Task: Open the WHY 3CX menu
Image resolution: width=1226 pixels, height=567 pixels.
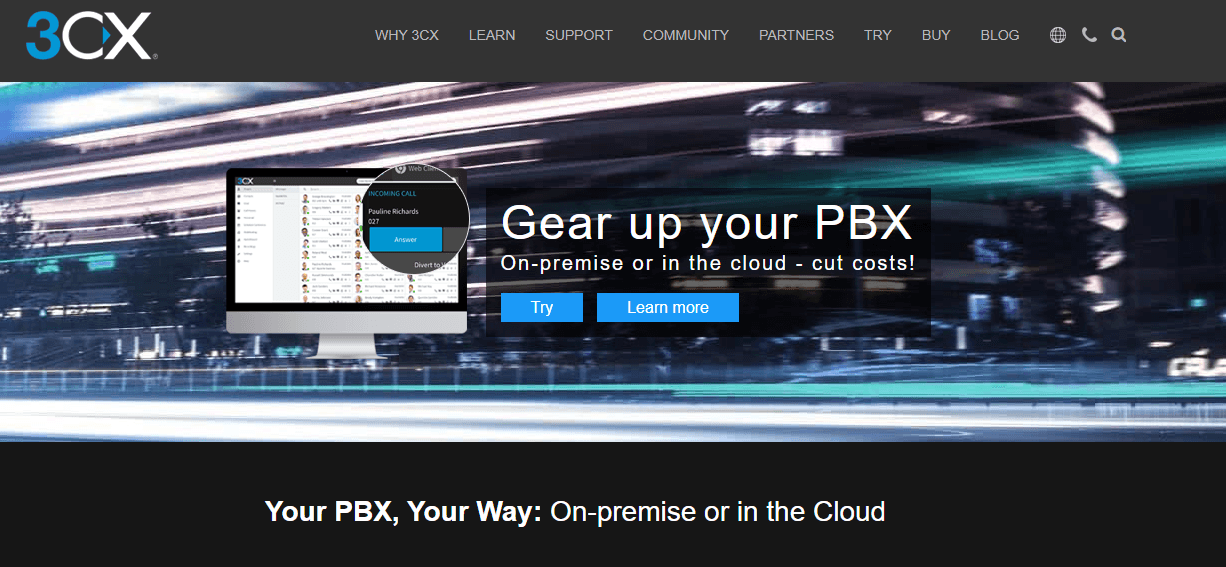Action: pyautogui.click(x=407, y=35)
